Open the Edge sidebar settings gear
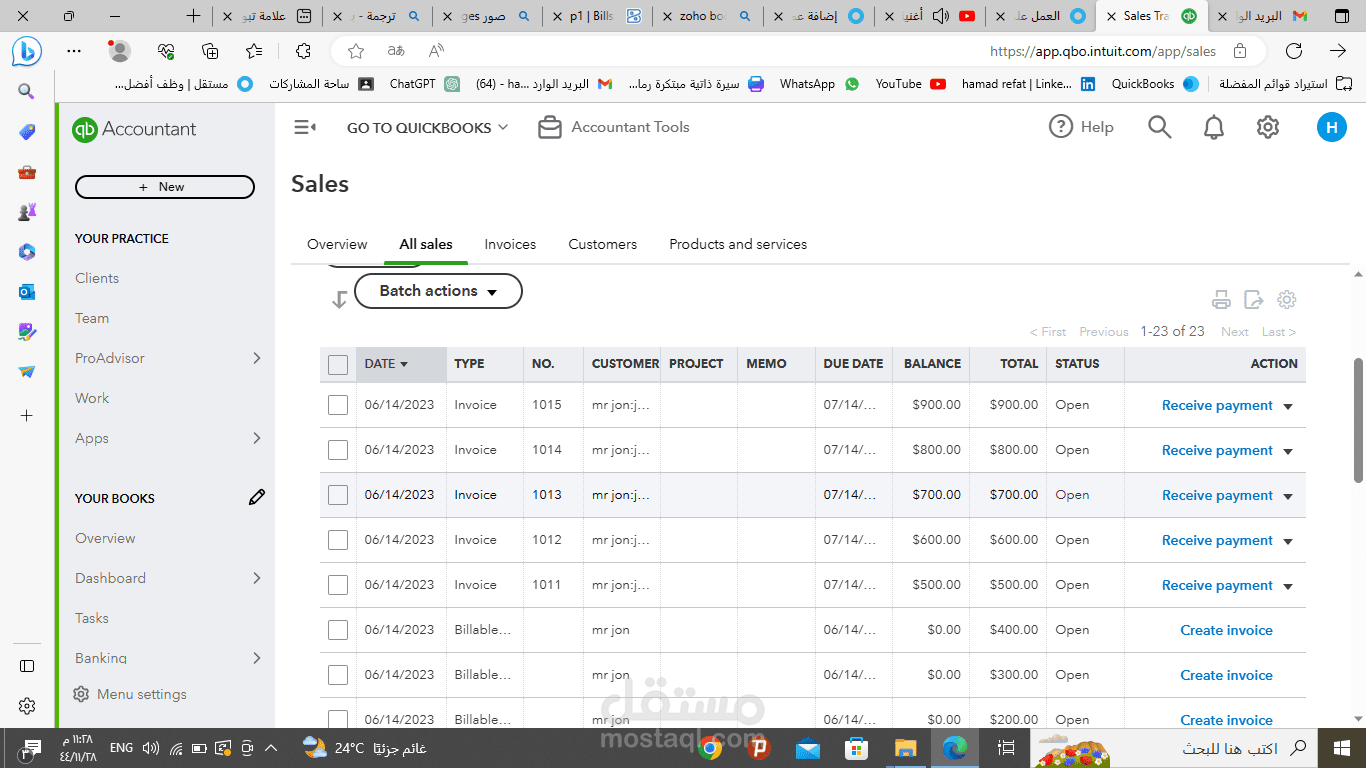This screenshot has height=768, width=1366. click(x=27, y=706)
